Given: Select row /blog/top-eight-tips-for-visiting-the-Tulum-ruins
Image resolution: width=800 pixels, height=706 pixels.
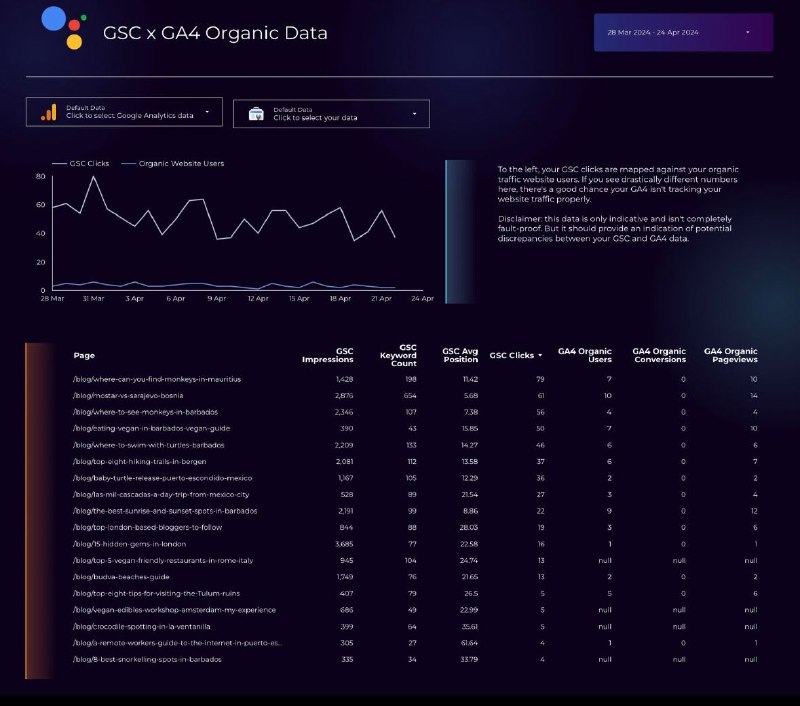Looking at the screenshot, I should (x=415, y=593).
